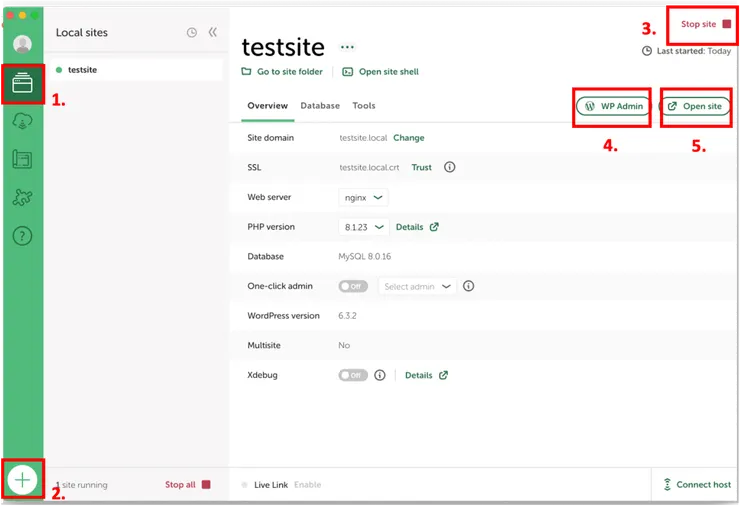This screenshot has width=740, height=517.
Task: Toggle One-click admin switch
Action: tap(353, 286)
